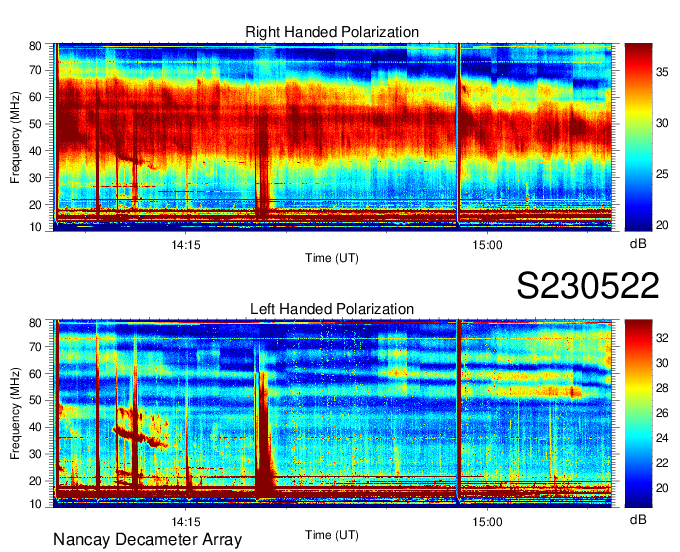Click the 15:00 tick label under top plot
Image resolution: width=680 pixels, height=552 pixels.
[x=487, y=245]
